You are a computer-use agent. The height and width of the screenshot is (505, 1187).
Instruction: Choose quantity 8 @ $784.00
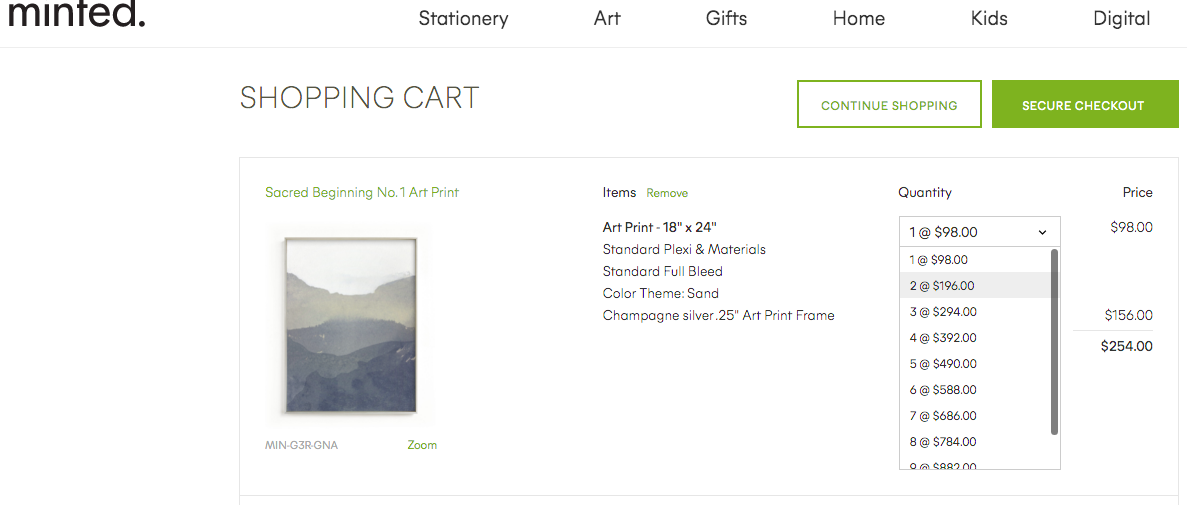click(974, 441)
